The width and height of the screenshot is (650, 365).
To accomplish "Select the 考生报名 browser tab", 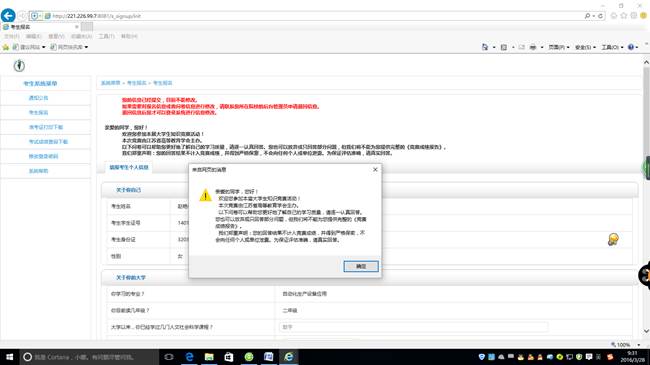I will [x=41, y=27].
